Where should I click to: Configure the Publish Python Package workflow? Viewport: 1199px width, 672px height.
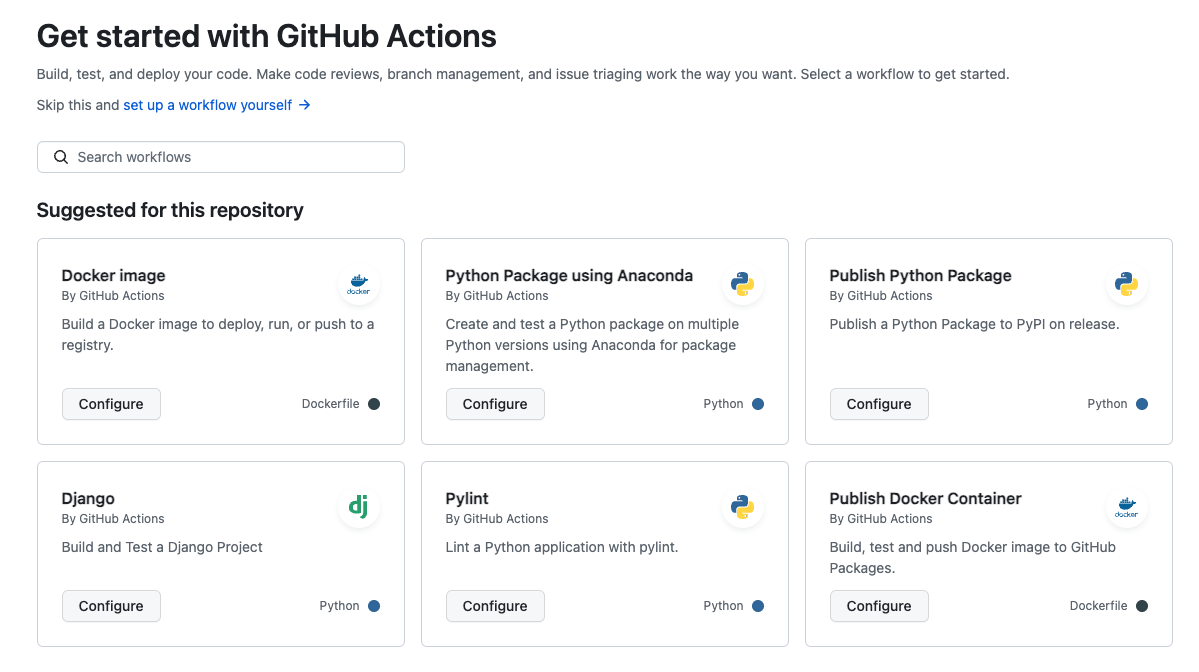point(879,404)
